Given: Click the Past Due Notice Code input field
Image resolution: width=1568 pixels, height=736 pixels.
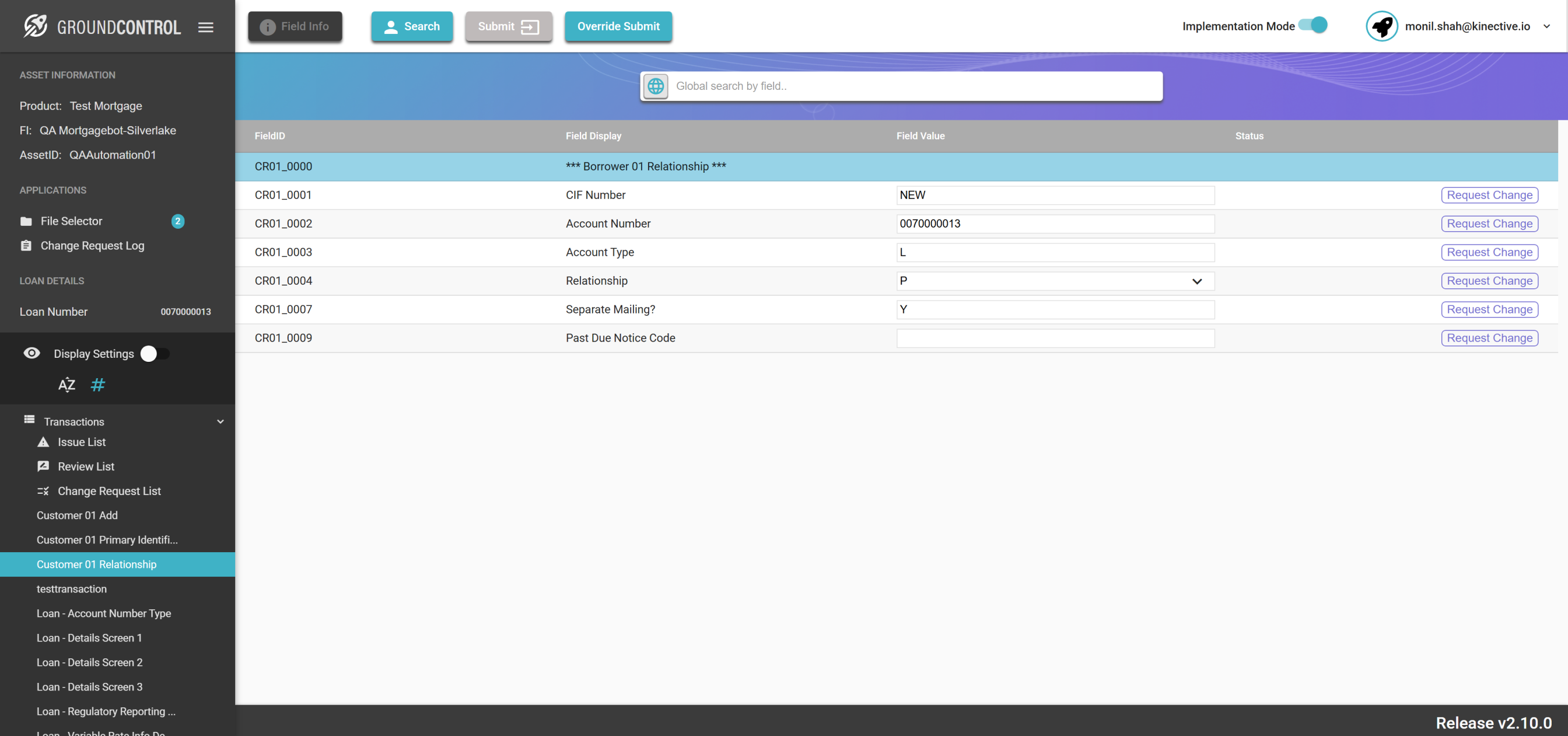Looking at the screenshot, I should tap(1054, 338).
